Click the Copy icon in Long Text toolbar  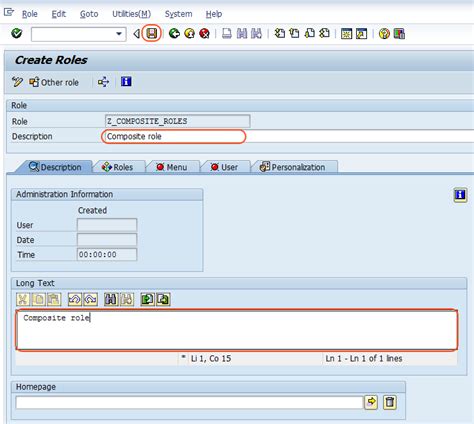point(39,299)
